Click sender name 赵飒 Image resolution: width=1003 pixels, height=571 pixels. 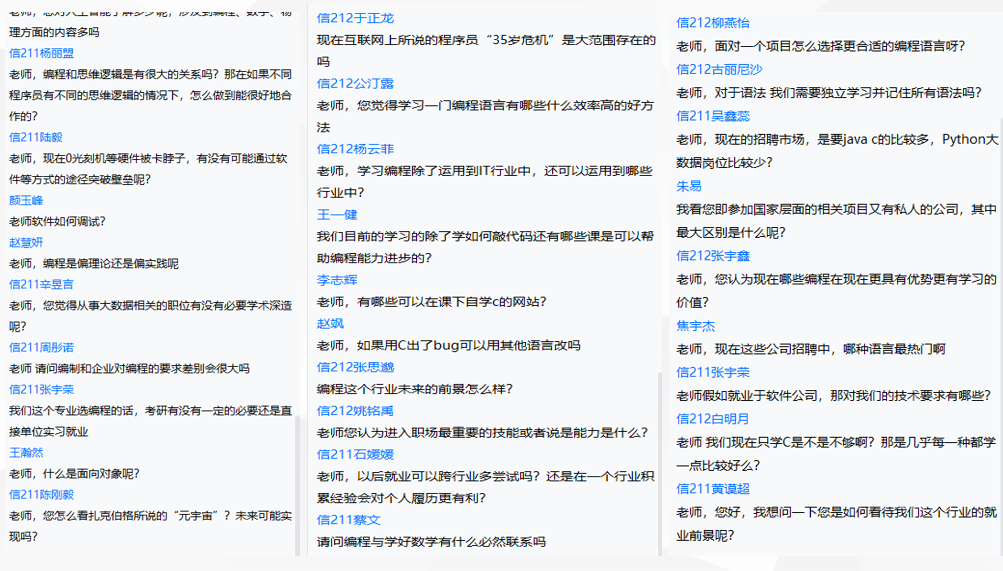coord(330,323)
